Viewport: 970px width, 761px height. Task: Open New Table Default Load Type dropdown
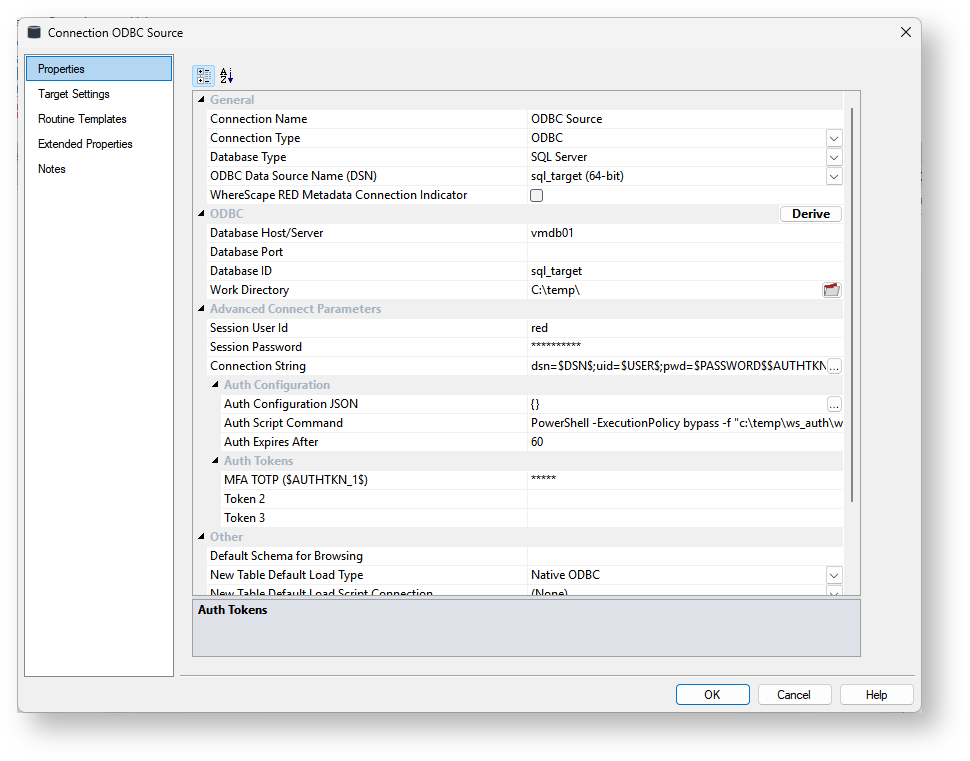[x=834, y=575]
